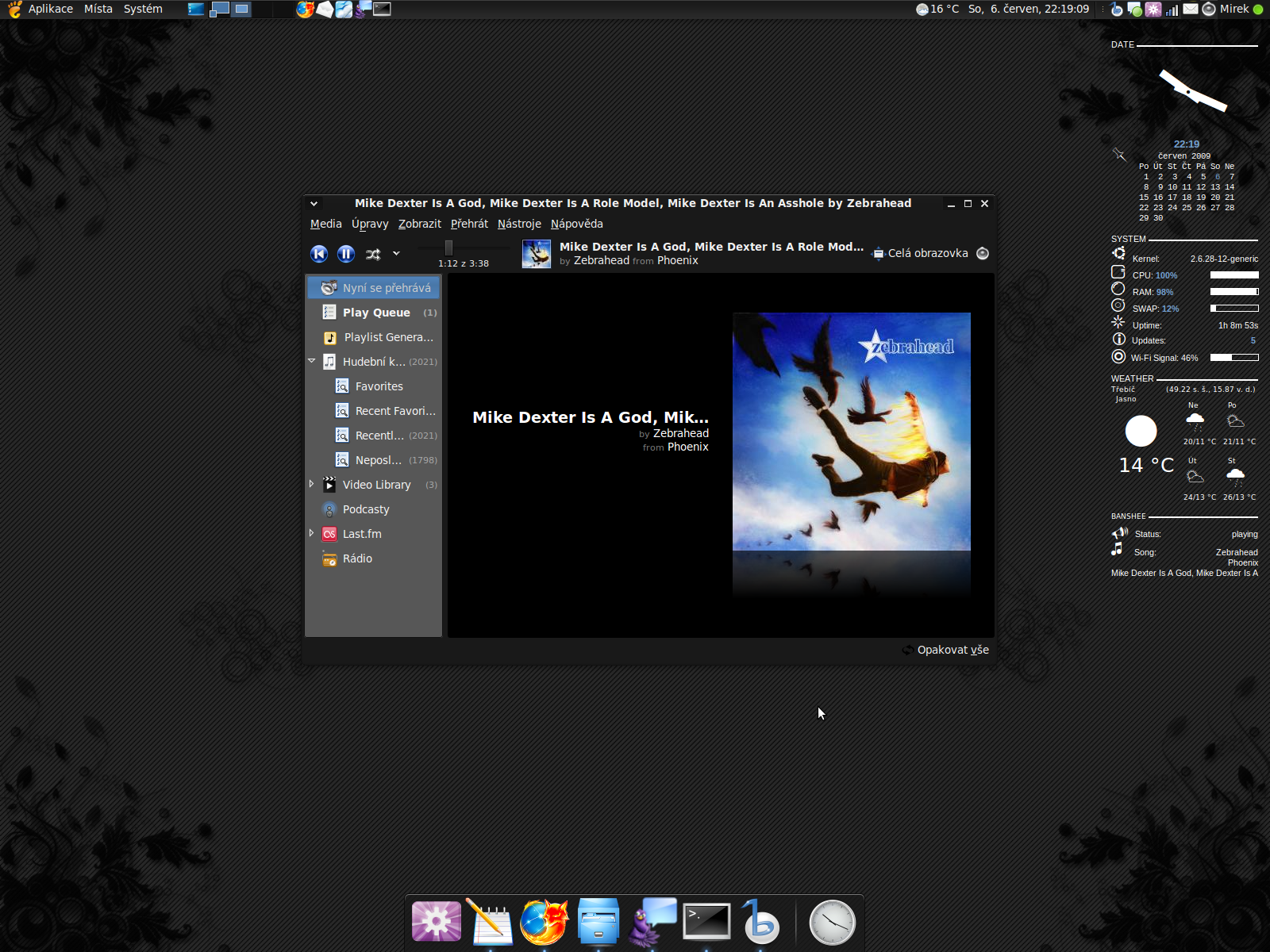Click the large Zebrahead album artwork

[851, 432]
